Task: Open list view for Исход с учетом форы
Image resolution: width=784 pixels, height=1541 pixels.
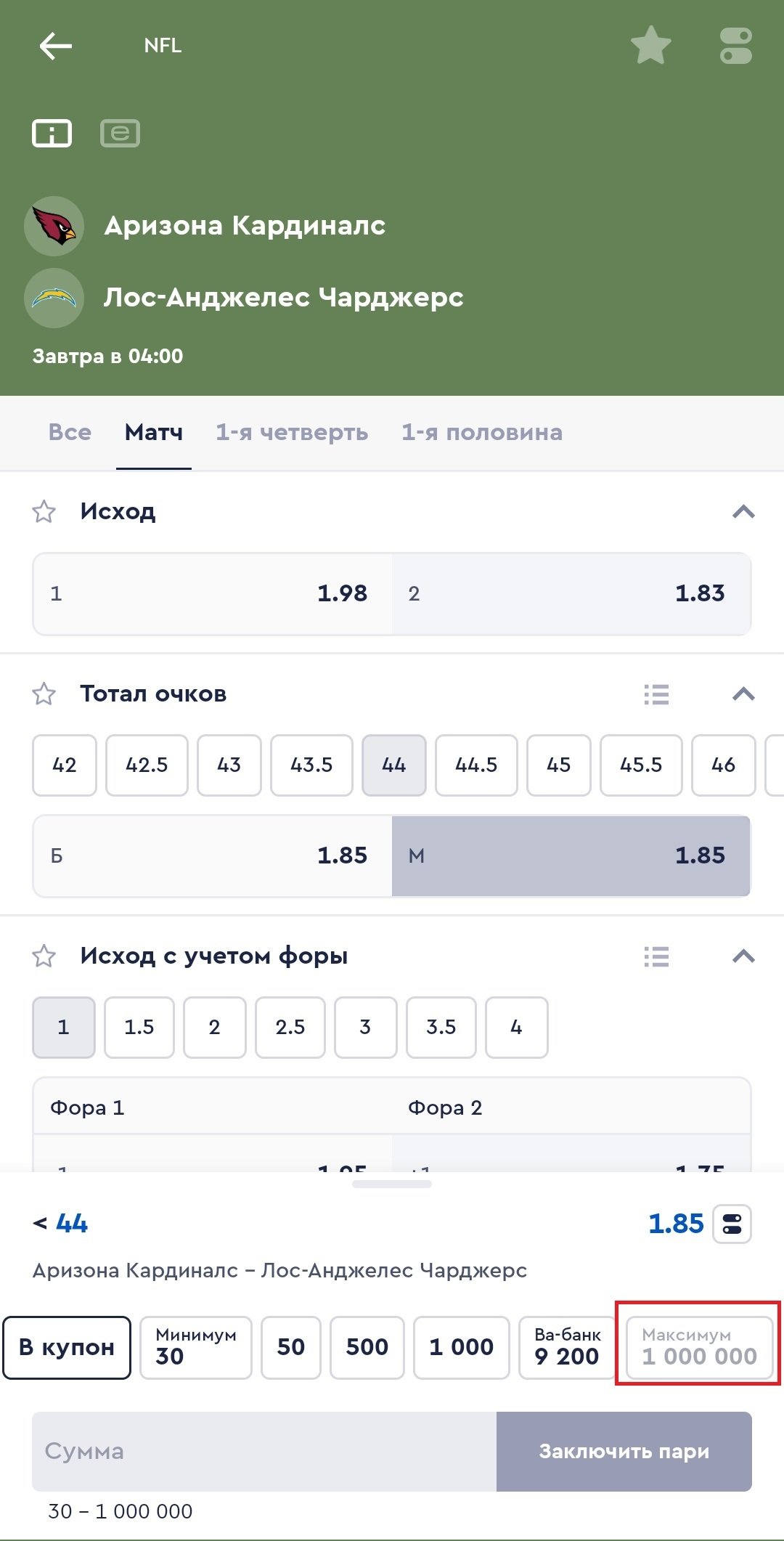Action: tap(656, 956)
